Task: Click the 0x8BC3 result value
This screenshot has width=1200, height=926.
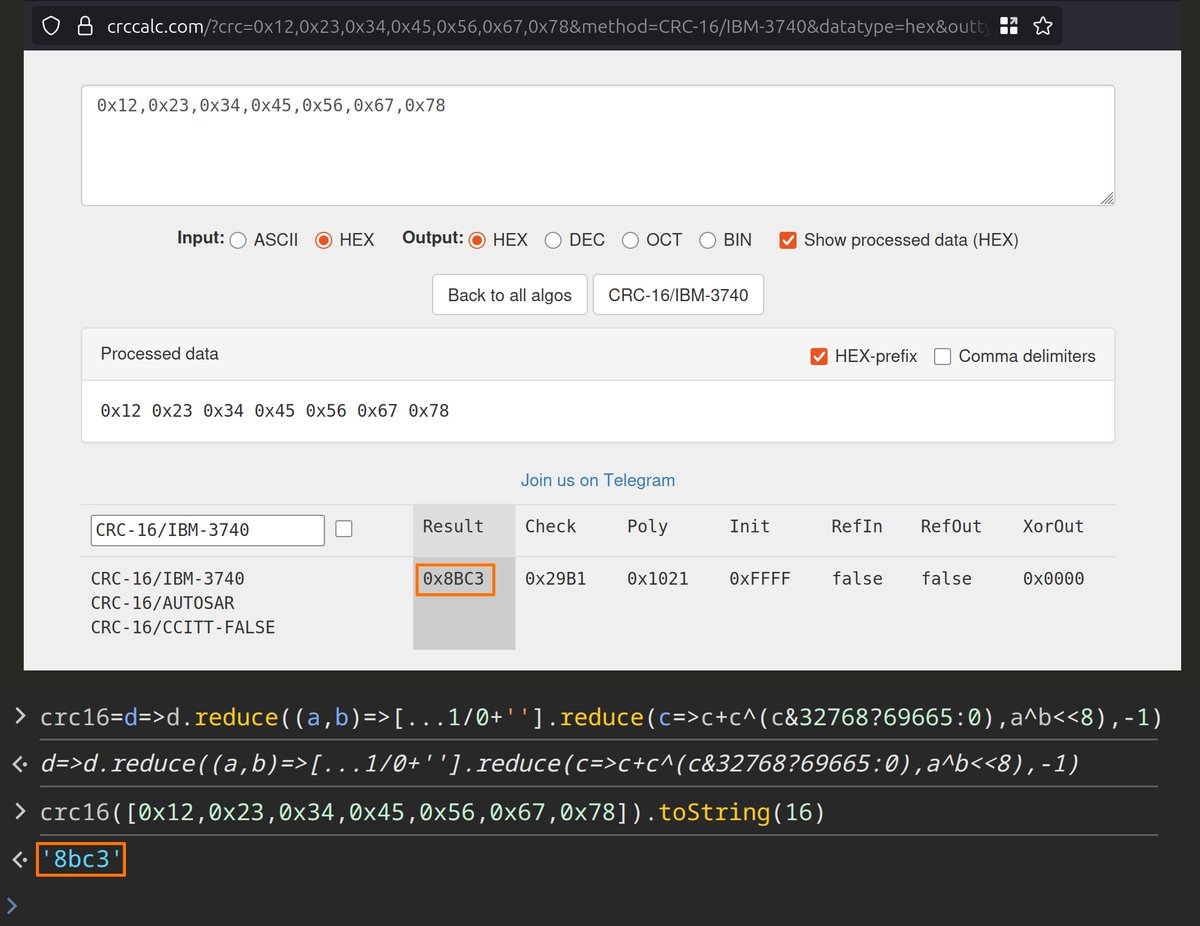Action: (454, 579)
